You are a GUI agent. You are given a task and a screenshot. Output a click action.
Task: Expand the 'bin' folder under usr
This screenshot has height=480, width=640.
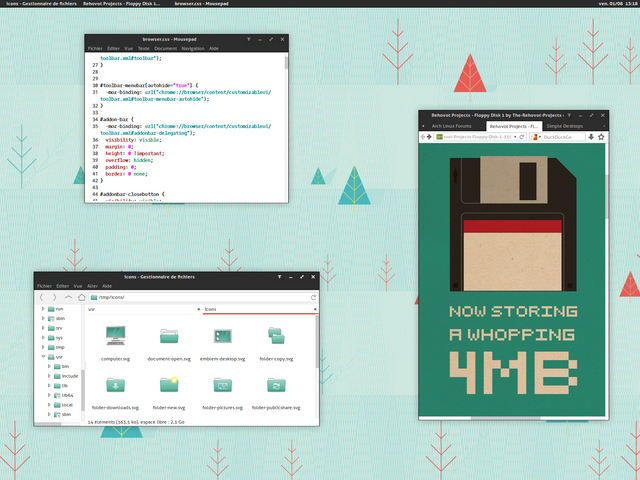(x=49, y=367)
